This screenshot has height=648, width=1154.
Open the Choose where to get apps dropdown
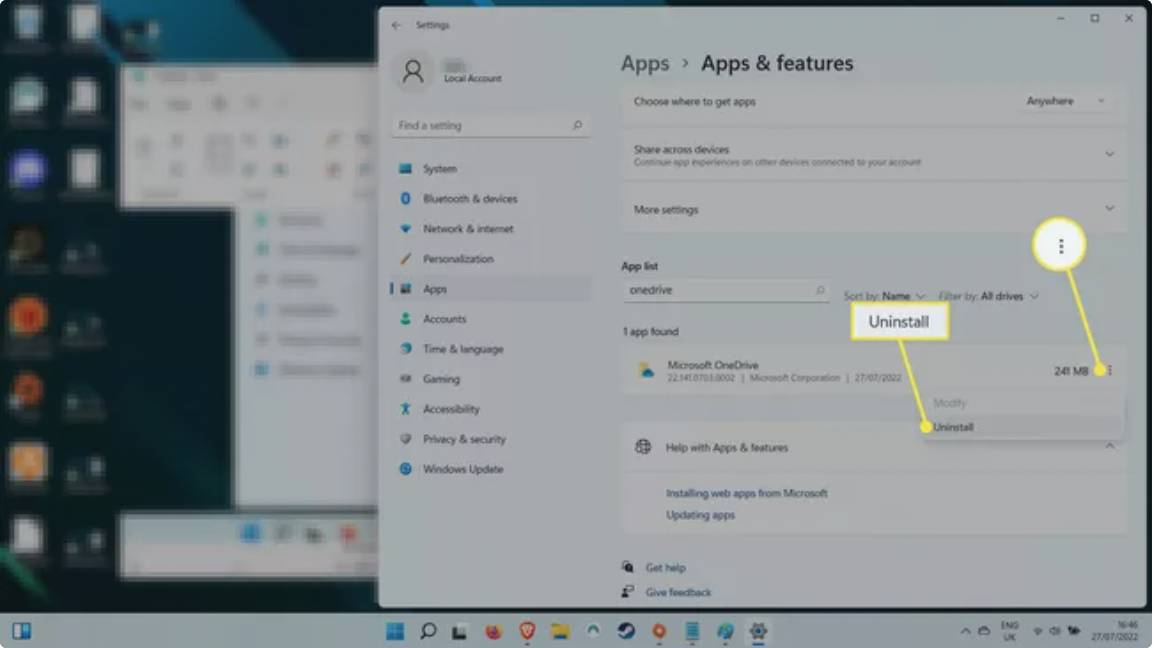pyautogui.click(x=1065, y=101)
